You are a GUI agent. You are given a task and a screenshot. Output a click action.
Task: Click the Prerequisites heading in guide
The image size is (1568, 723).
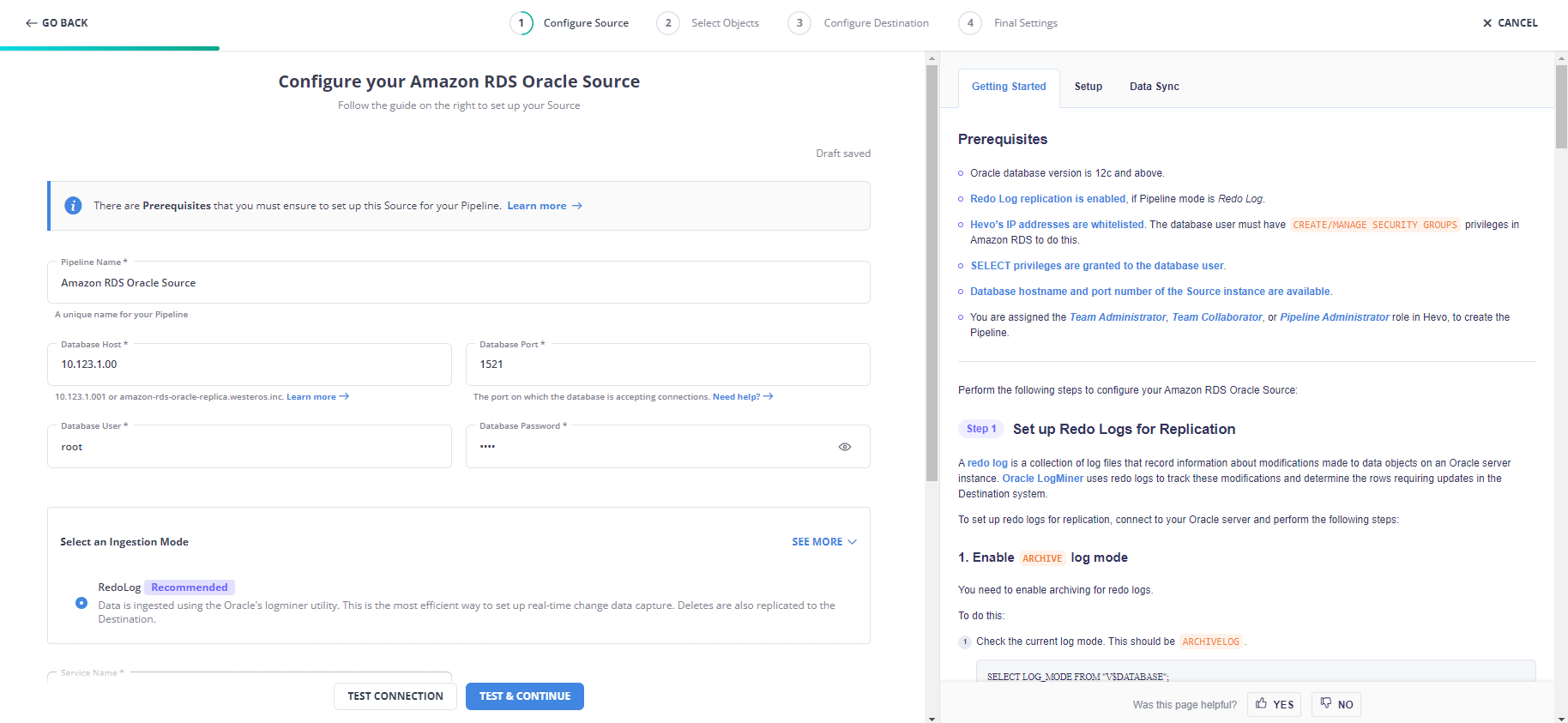point(1003,139)
